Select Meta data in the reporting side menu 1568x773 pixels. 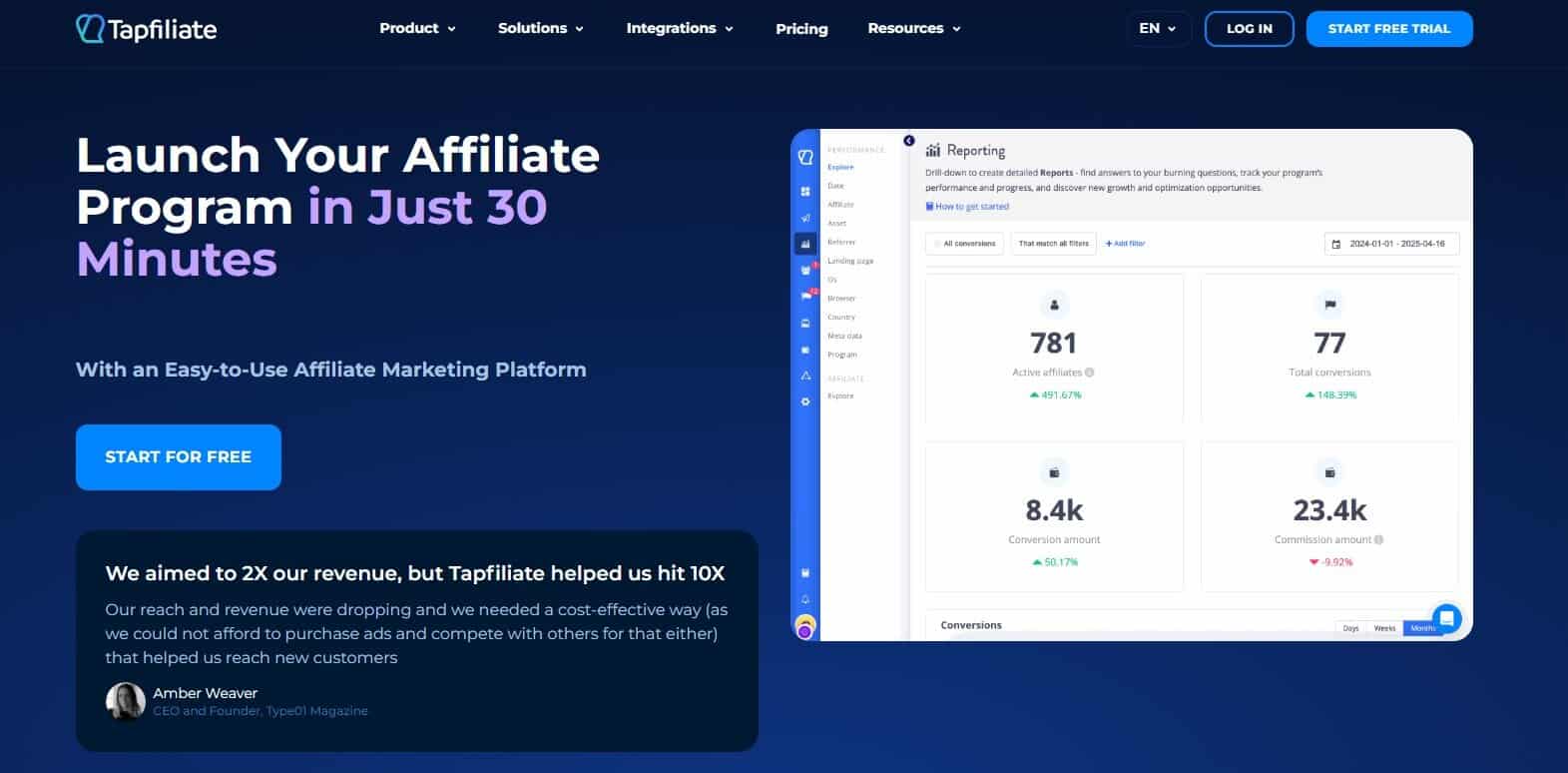click(844, 336)
